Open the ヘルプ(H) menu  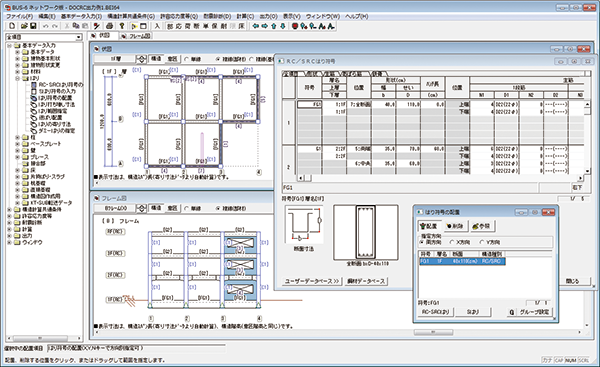357,16
